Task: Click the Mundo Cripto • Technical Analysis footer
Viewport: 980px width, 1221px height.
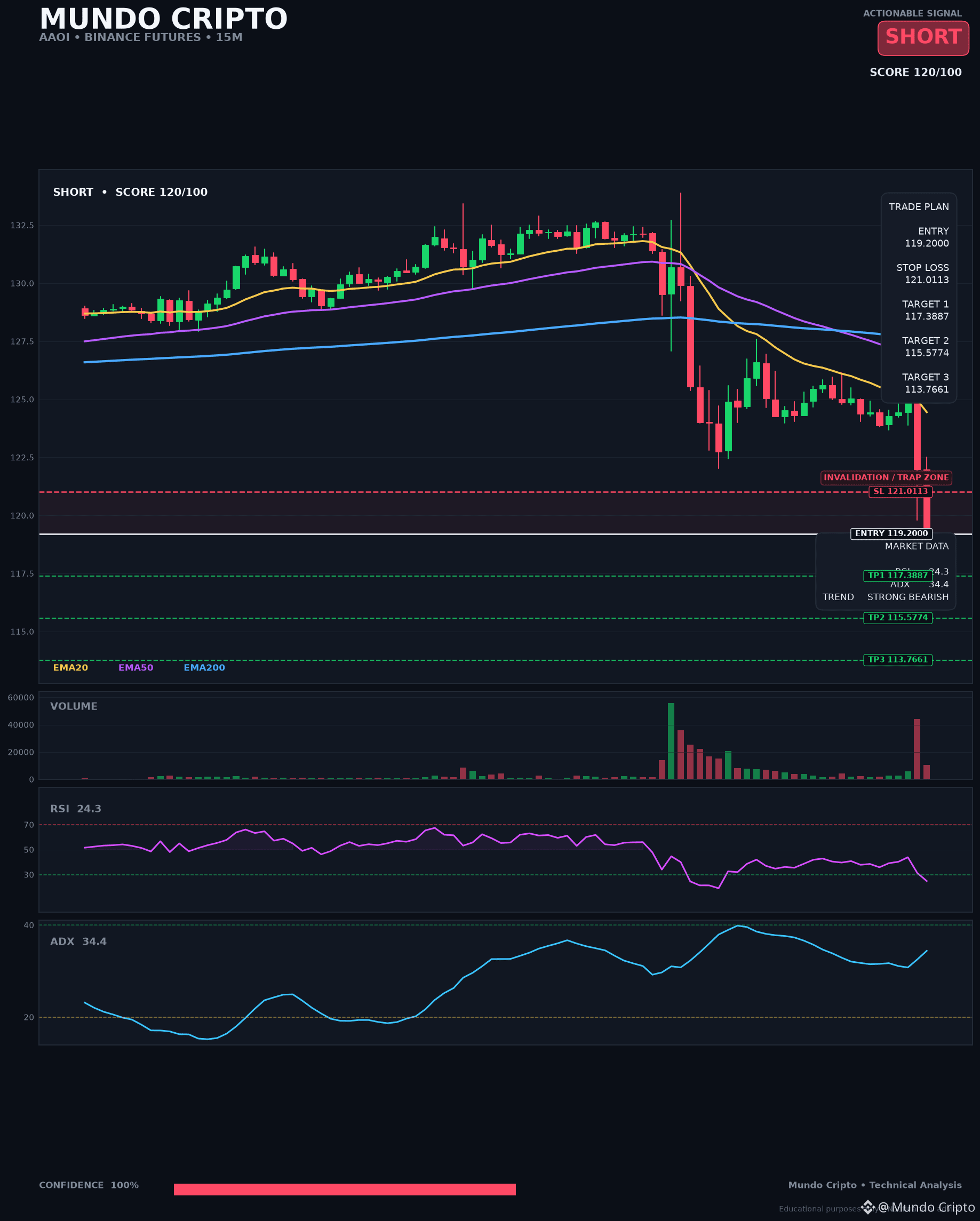Action: (874, 1185)
